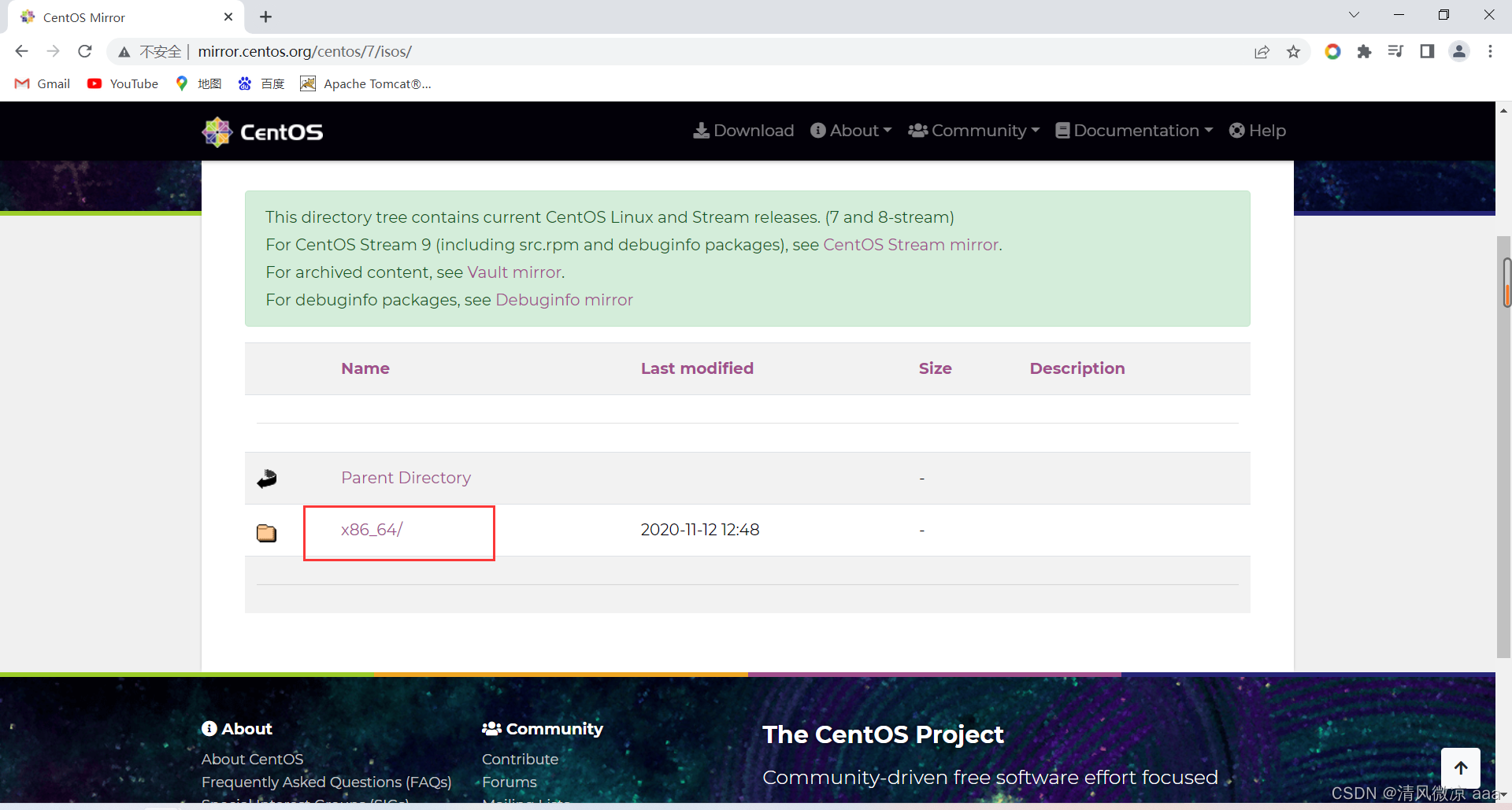
Task: Click the address bar URL field
Action: [x=709, y=52]
